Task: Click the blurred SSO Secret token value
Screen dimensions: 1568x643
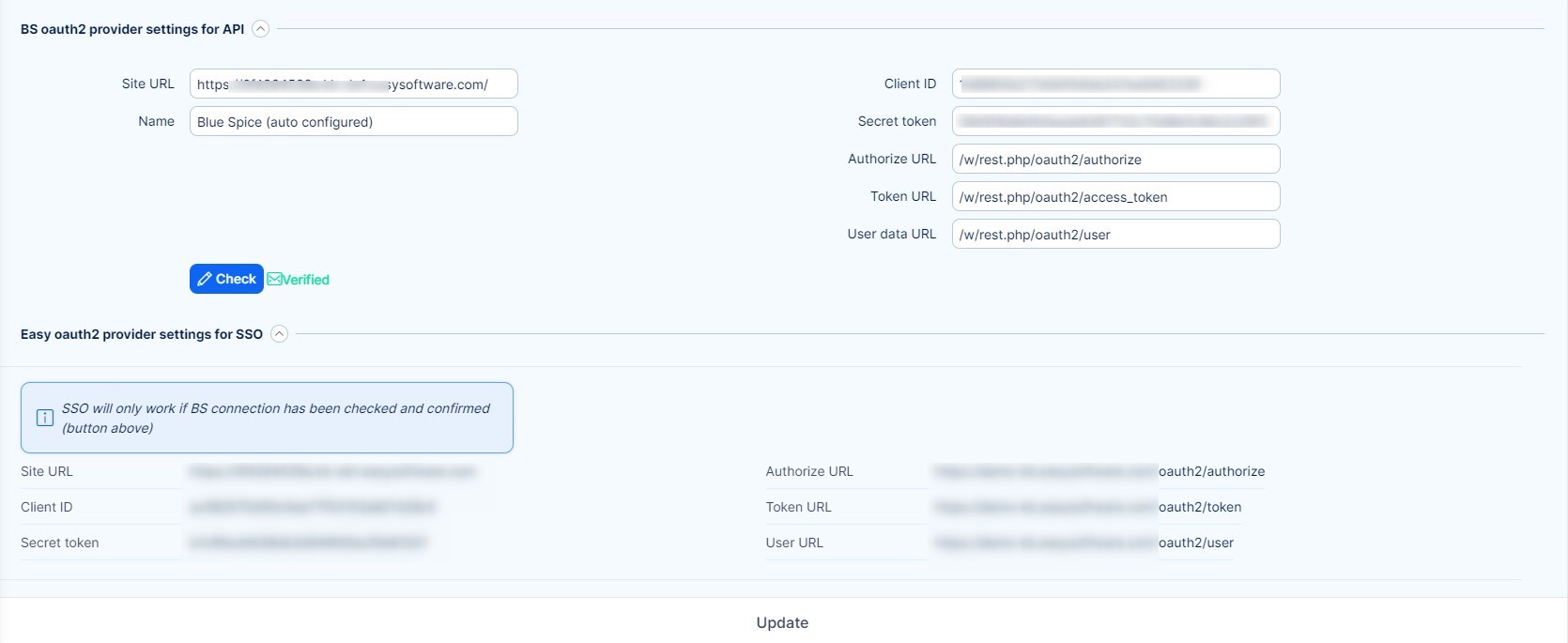Action: [x=308, y=543]
